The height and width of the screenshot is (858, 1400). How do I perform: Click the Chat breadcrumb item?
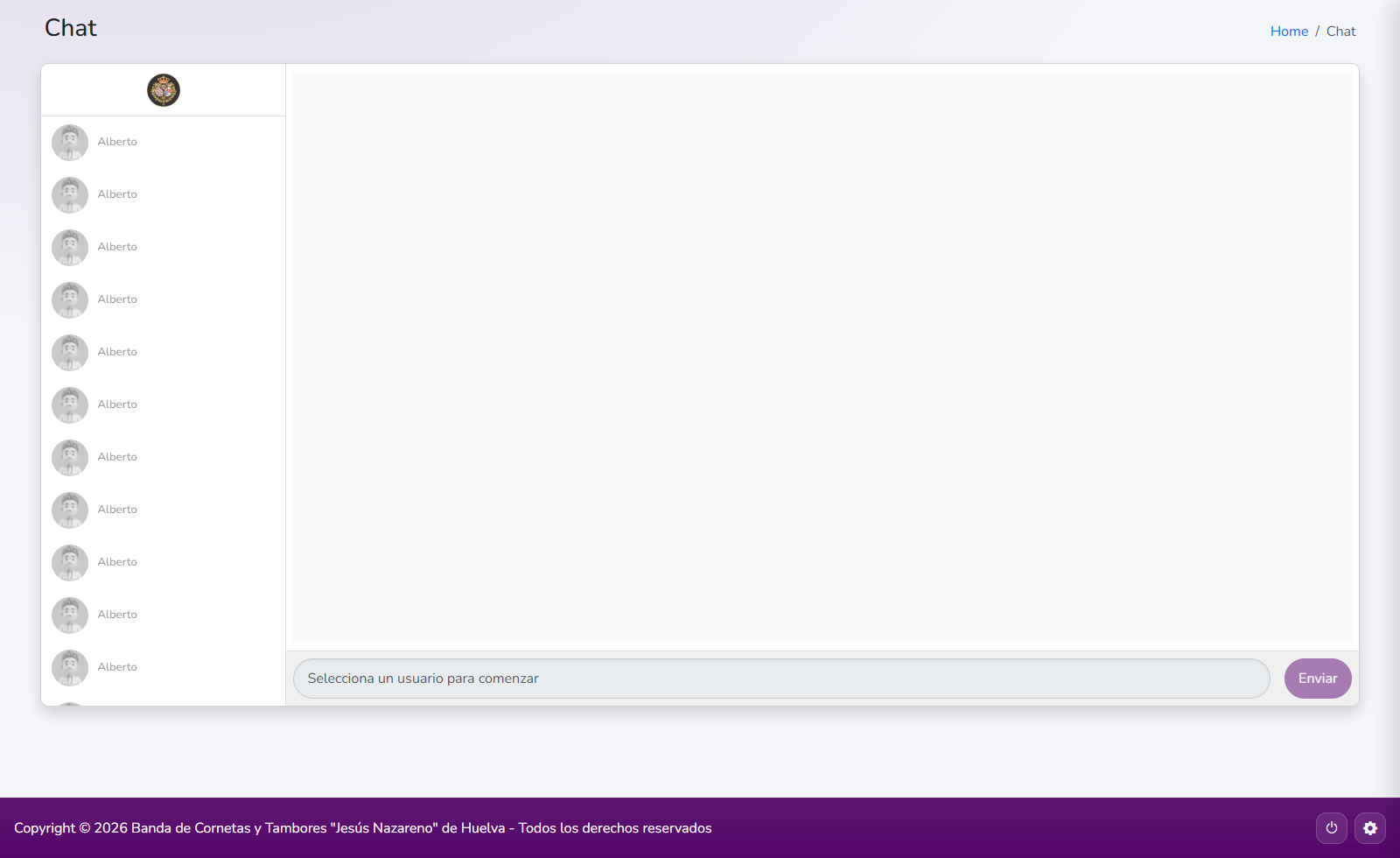1340,32
